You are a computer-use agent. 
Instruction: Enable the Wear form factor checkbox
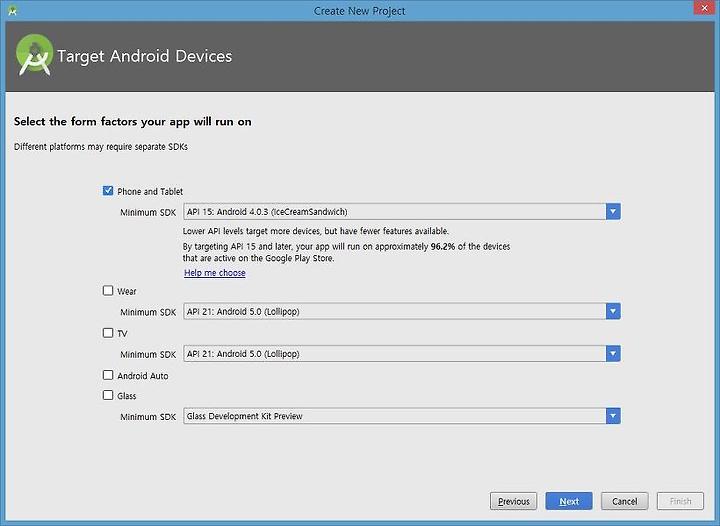(108, 291)
